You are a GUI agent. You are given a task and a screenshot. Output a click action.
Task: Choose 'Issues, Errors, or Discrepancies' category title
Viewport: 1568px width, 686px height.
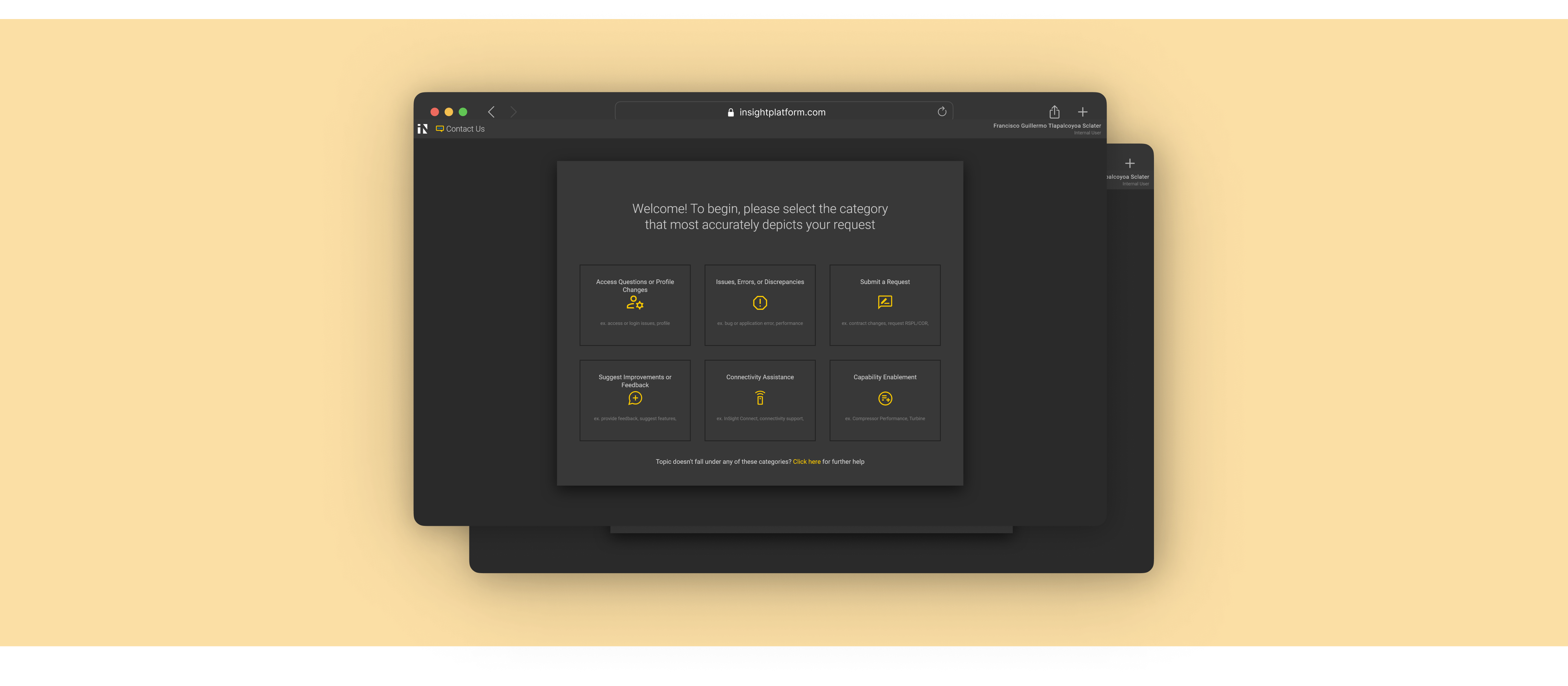pos(760,282)
